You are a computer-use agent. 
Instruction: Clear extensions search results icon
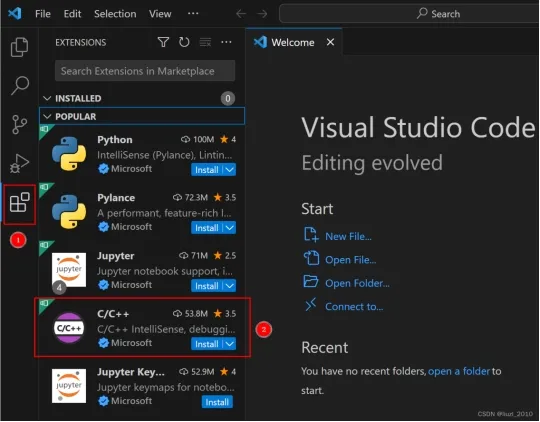(205, 42)
